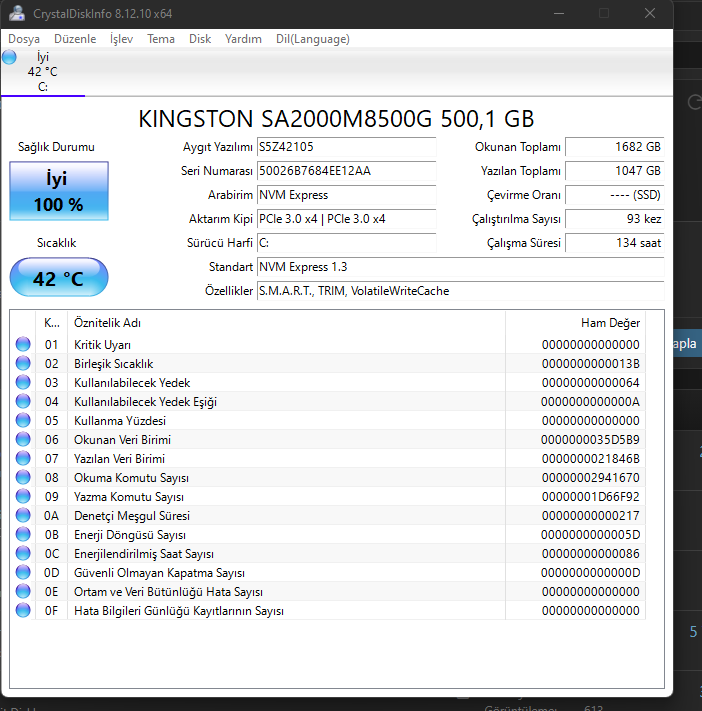Open the Dosya menu
This screenshot has height=711, width=702.
(x=24, y=39)
